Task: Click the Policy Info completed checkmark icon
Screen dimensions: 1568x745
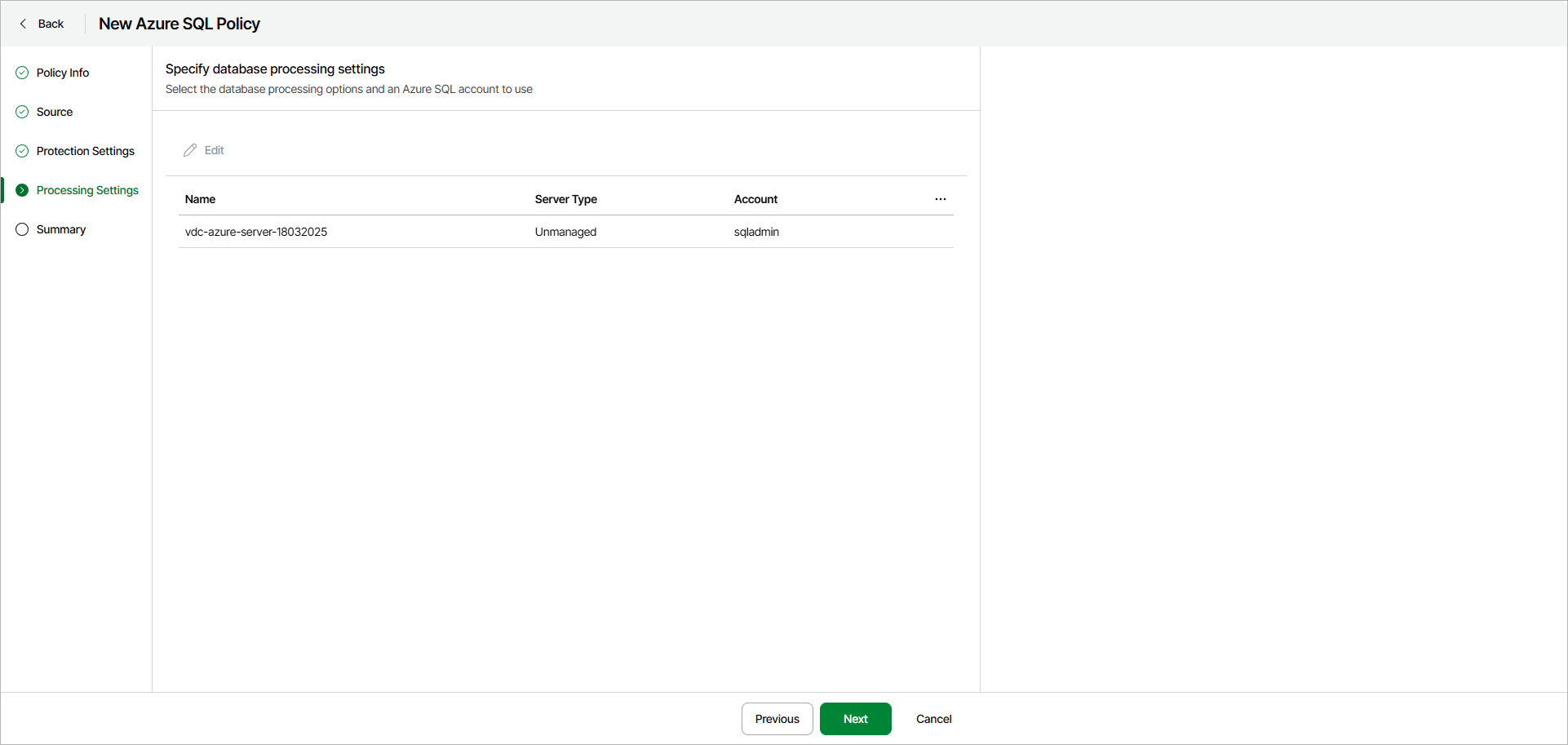Action: pyautogui.click(x=21, y=73)
